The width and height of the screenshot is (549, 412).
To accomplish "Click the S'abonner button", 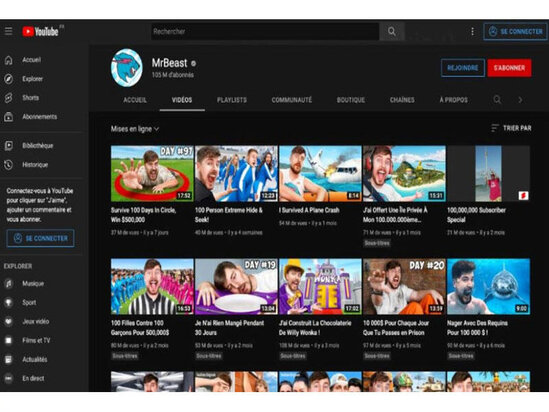I will click(509, 68).
